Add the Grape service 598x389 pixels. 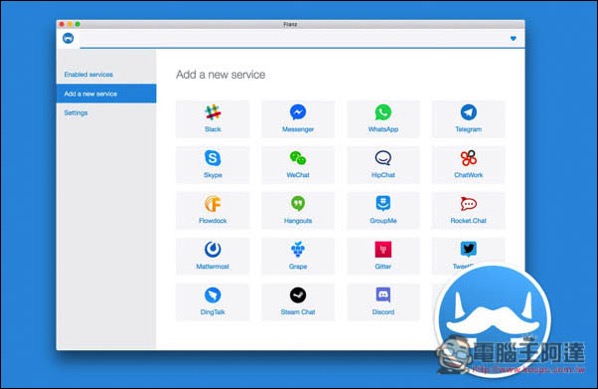(298, 256)
